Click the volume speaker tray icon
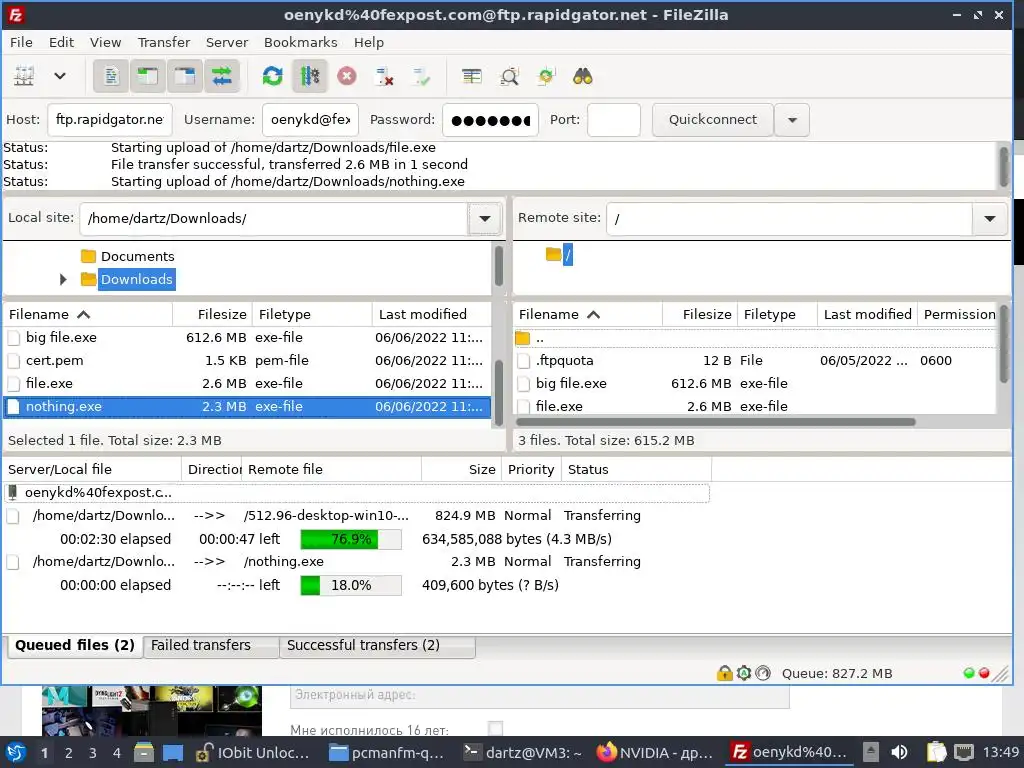This screenshot has height=768, width=1024. [899, 752]
